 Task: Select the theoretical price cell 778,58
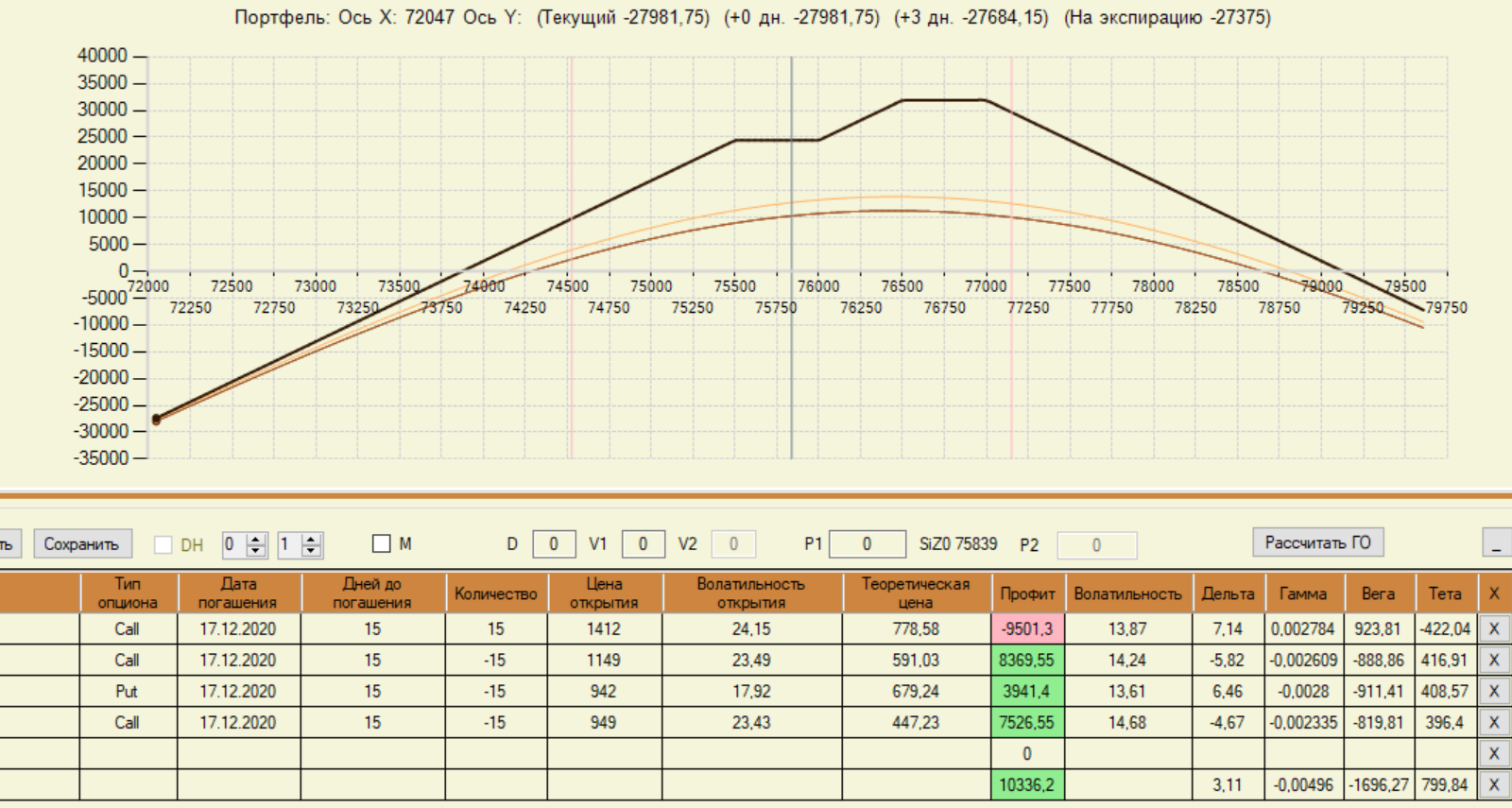pos(916,628)
